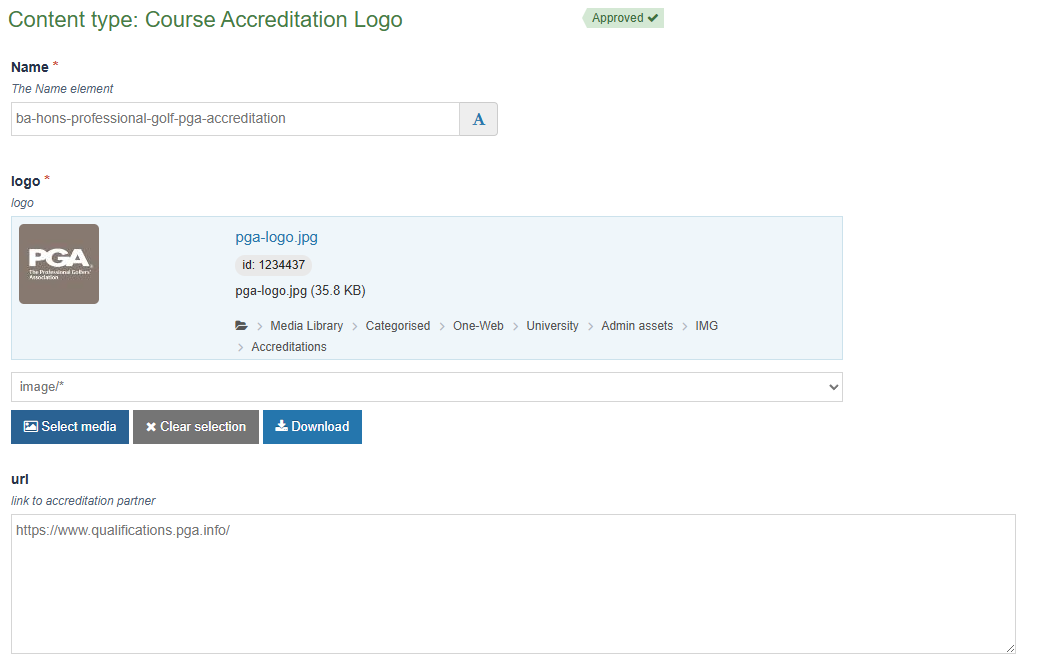Click 'The Name element' description text
This screenshot has height=670, width=1041.
click(x=62, y=88)
